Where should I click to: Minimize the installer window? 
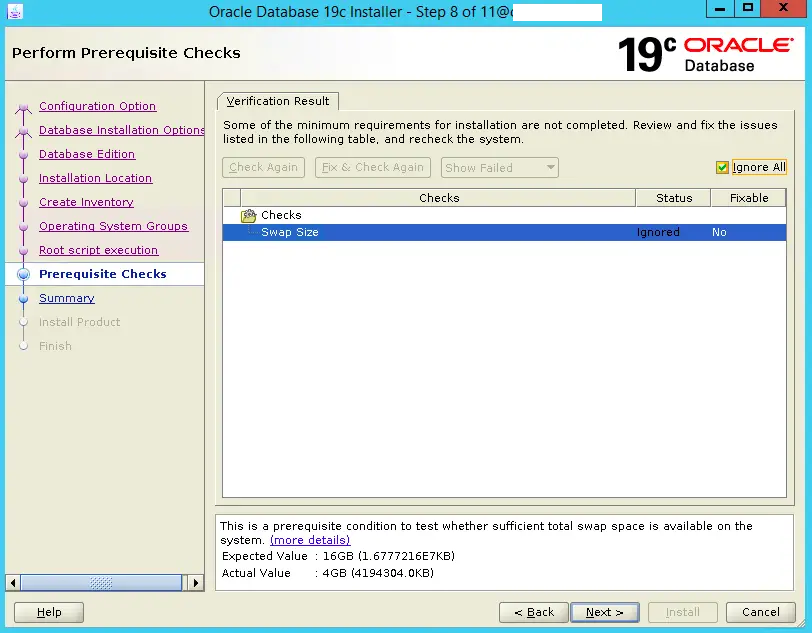tap(720, 8)
